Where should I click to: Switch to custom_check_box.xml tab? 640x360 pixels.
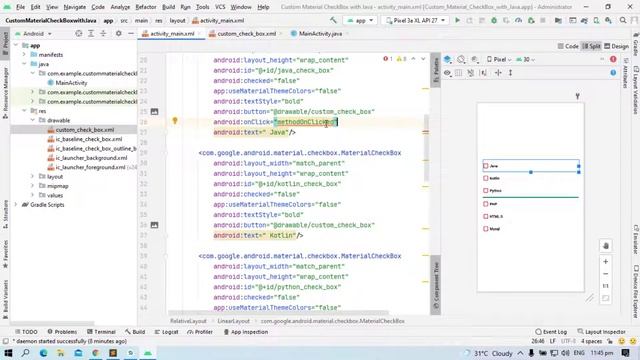click(x=247, y=33)
